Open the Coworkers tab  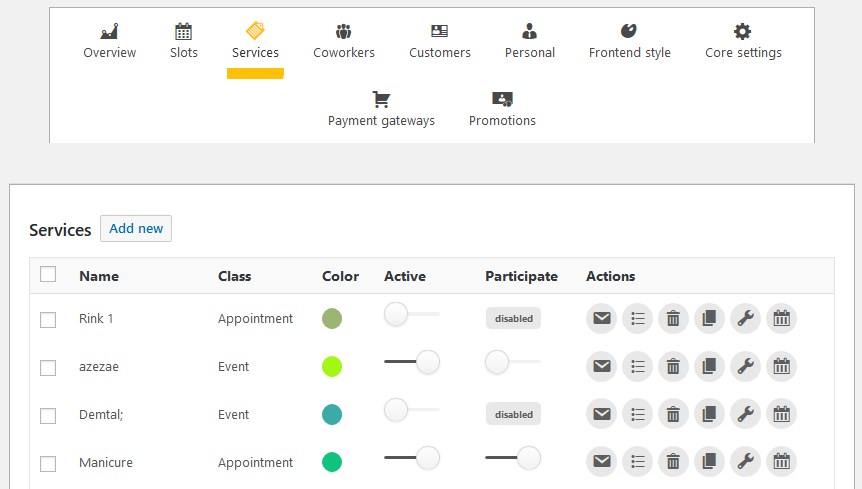click(x=344, y=41)
